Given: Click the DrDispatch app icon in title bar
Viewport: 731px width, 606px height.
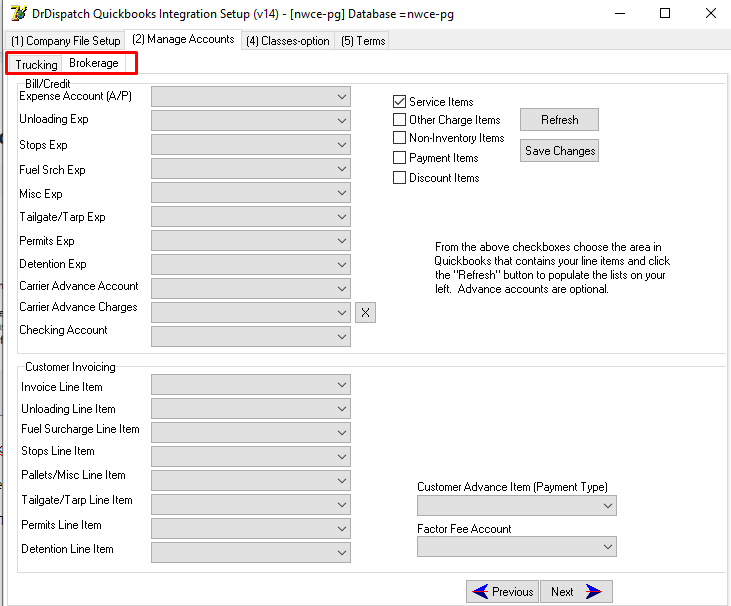Looking at the screenshot, I should (x=19, y=13).
